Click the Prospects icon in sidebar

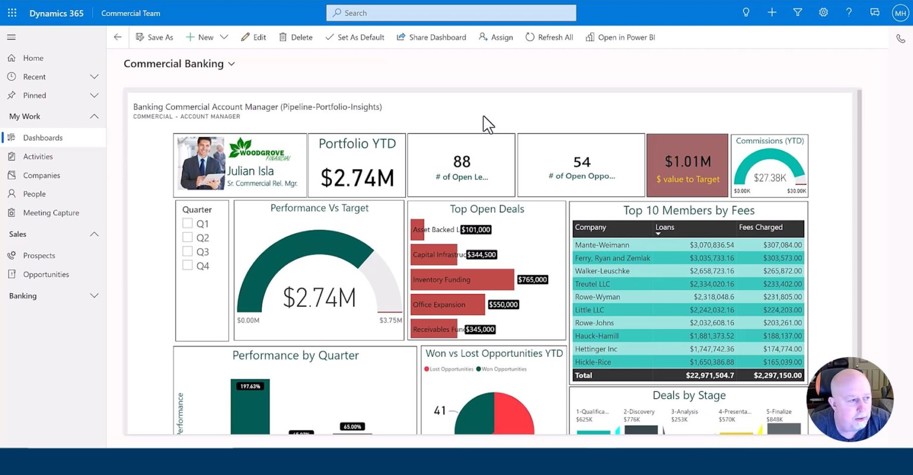(11, 255)
